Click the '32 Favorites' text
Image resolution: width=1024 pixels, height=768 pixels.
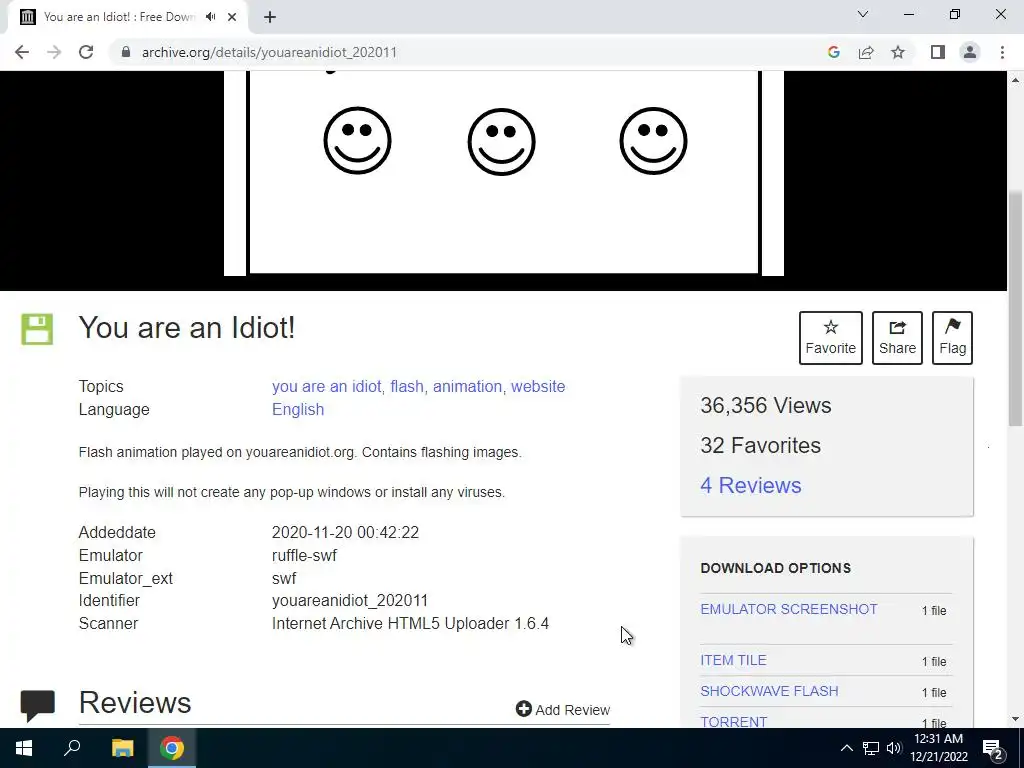click(760, 445)
